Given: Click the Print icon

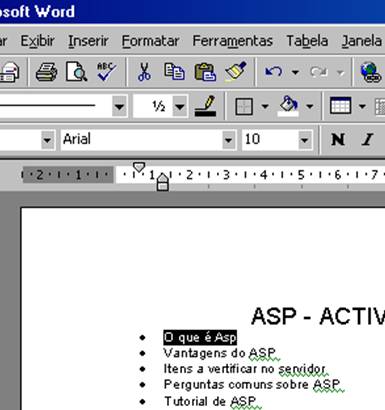Looking at the screenshot, I should 46,72.
